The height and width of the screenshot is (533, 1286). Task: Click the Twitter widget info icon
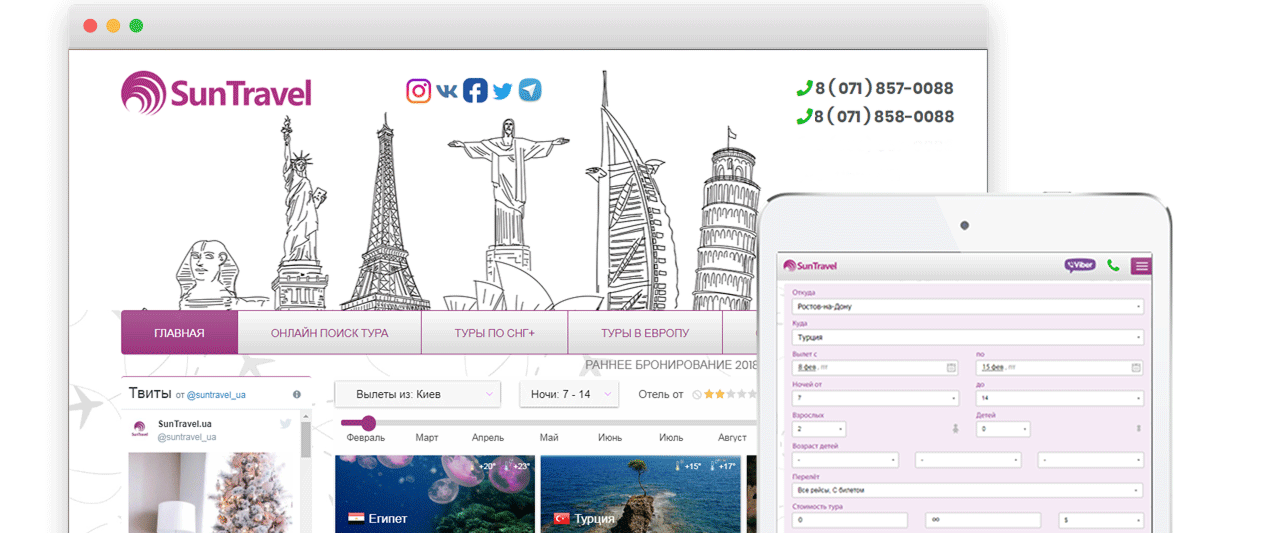pyautogui.click(x=297, y=395)
